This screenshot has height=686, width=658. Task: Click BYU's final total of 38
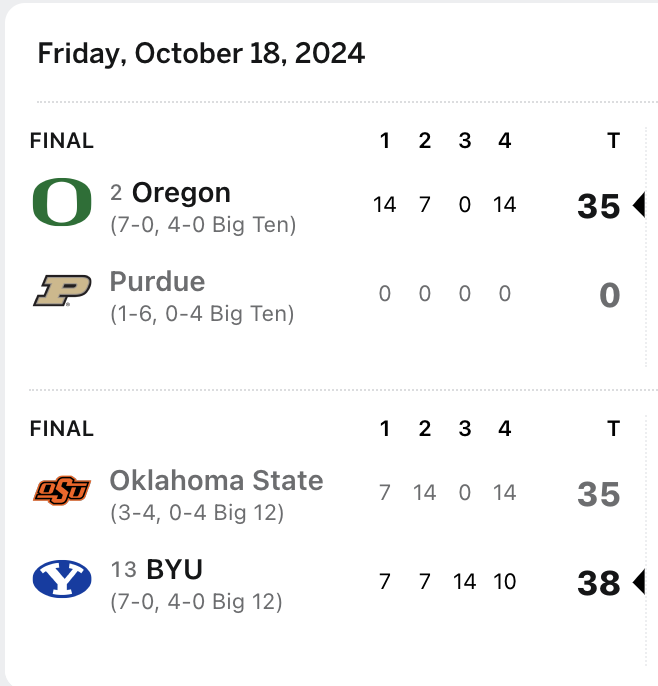[599, 583]
